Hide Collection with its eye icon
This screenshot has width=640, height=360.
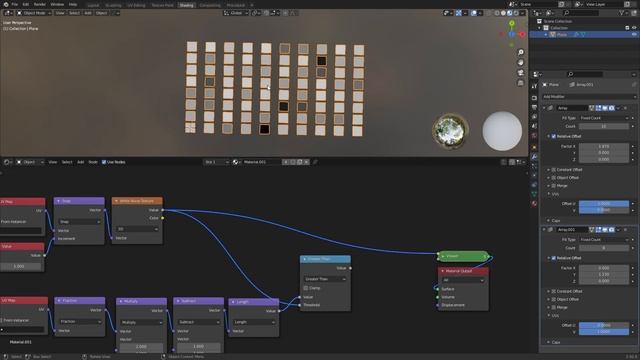pyautogui.click(x=634, y=28)
